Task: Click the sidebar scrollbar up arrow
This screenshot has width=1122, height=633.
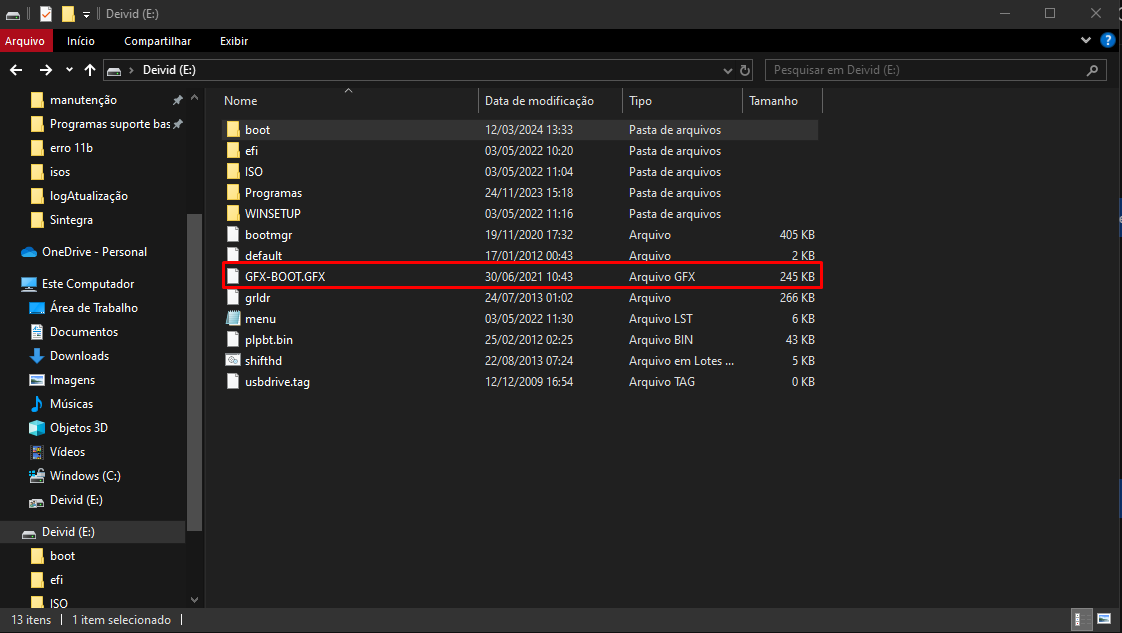Action: point(195,97)
